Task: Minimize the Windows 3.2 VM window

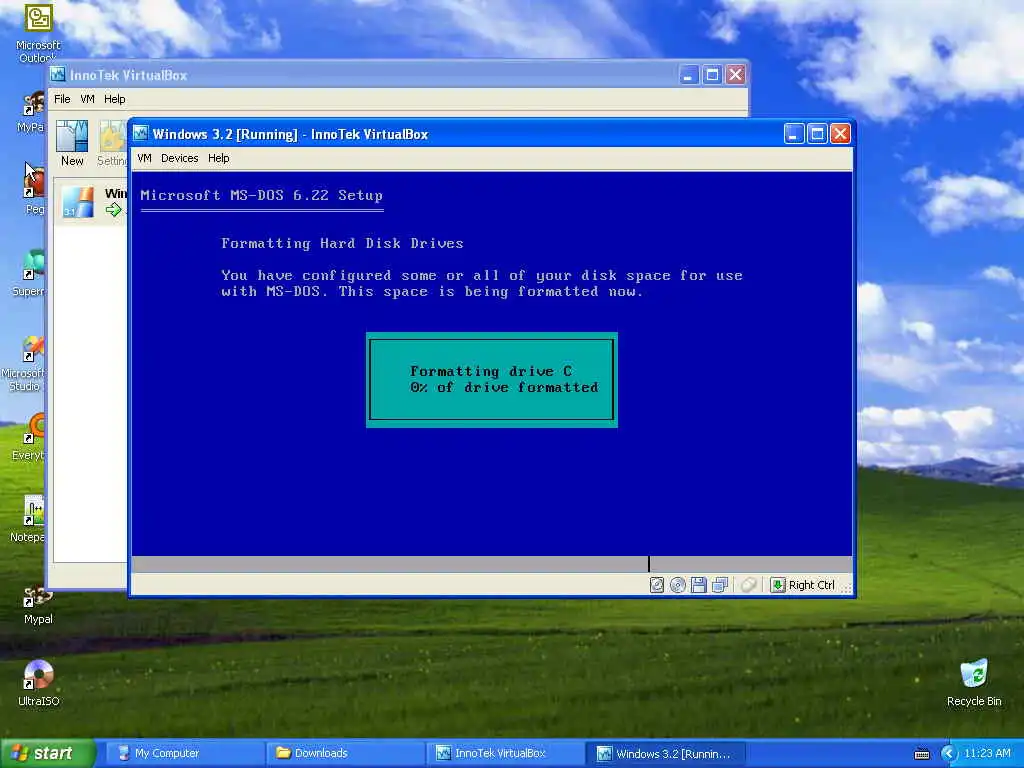Action: coord(793,134)
